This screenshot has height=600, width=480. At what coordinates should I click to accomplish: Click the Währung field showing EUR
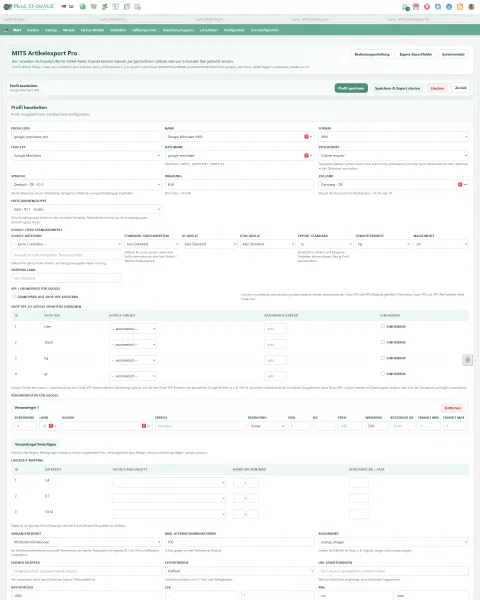click(240, 184)
